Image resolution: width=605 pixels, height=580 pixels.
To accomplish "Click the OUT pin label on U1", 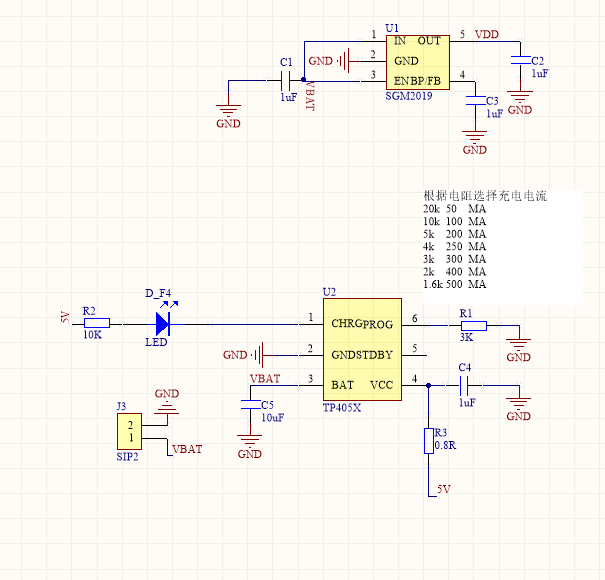I will [x=429, y=41].
